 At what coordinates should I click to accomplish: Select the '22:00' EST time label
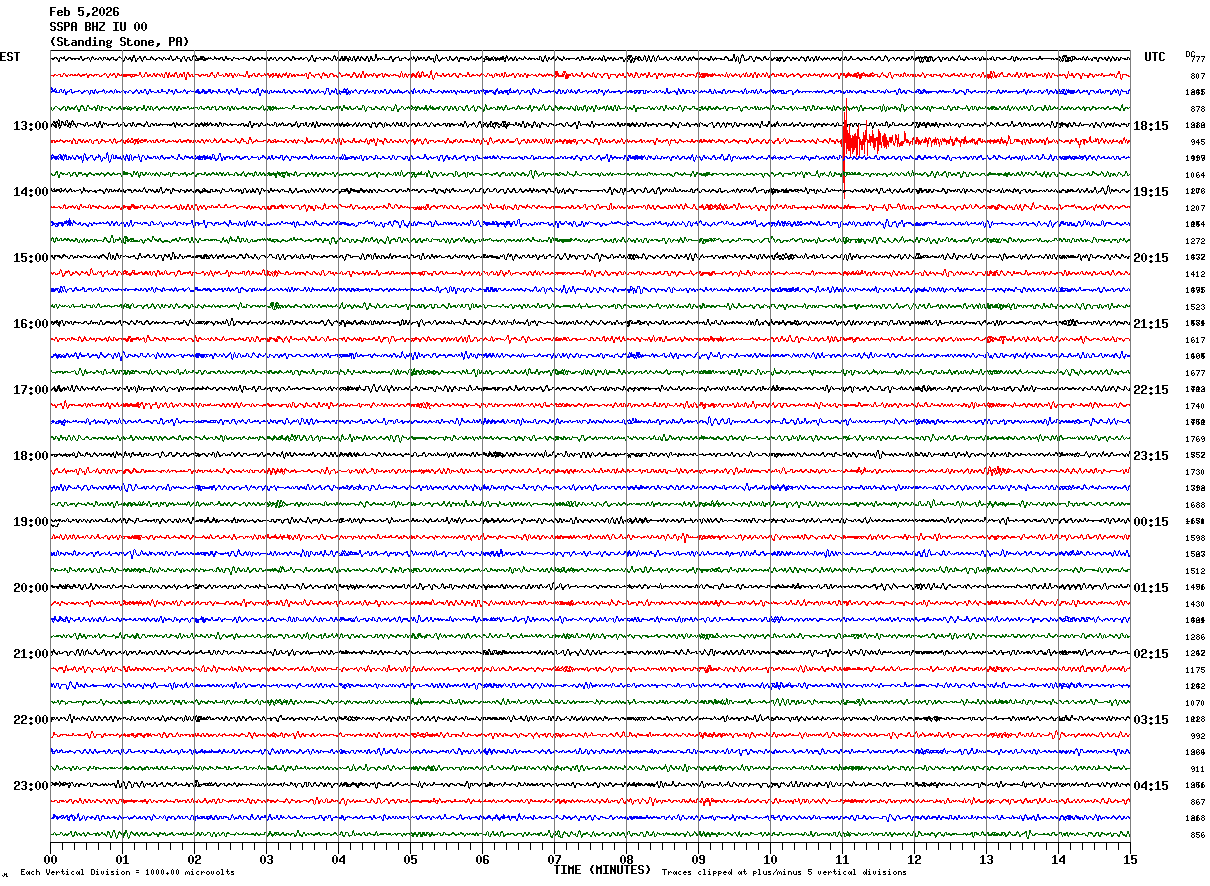click(30, 719)
